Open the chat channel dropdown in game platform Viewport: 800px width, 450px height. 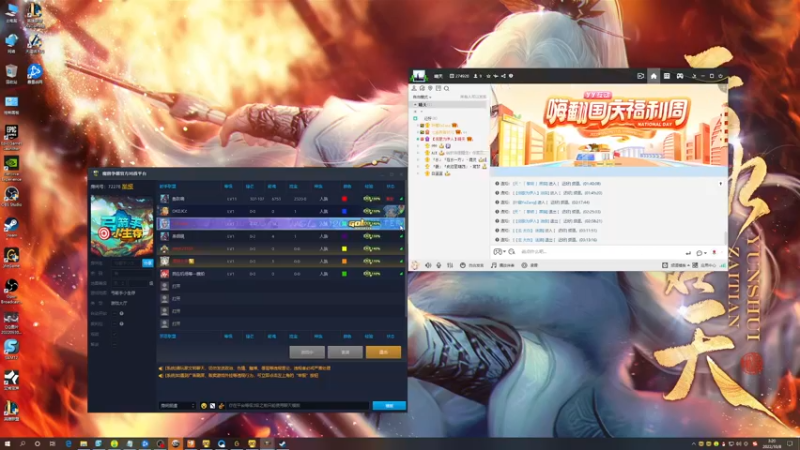[177, 406]
